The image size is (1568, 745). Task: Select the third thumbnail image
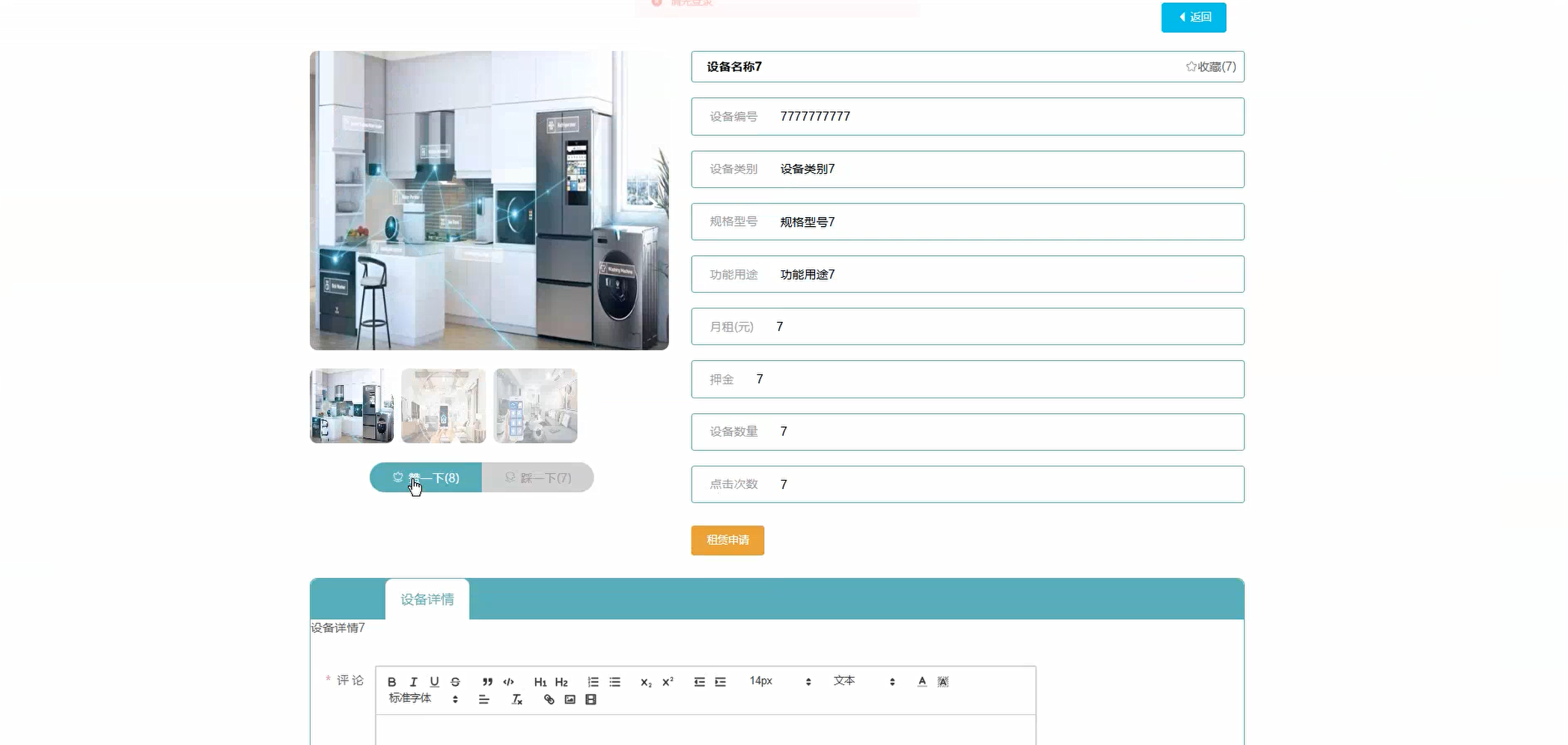[535, 406]
